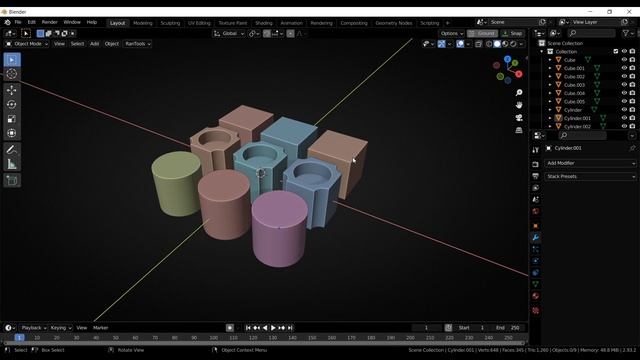Switch perspective/orthographic grid icon

tap(519, 130)
